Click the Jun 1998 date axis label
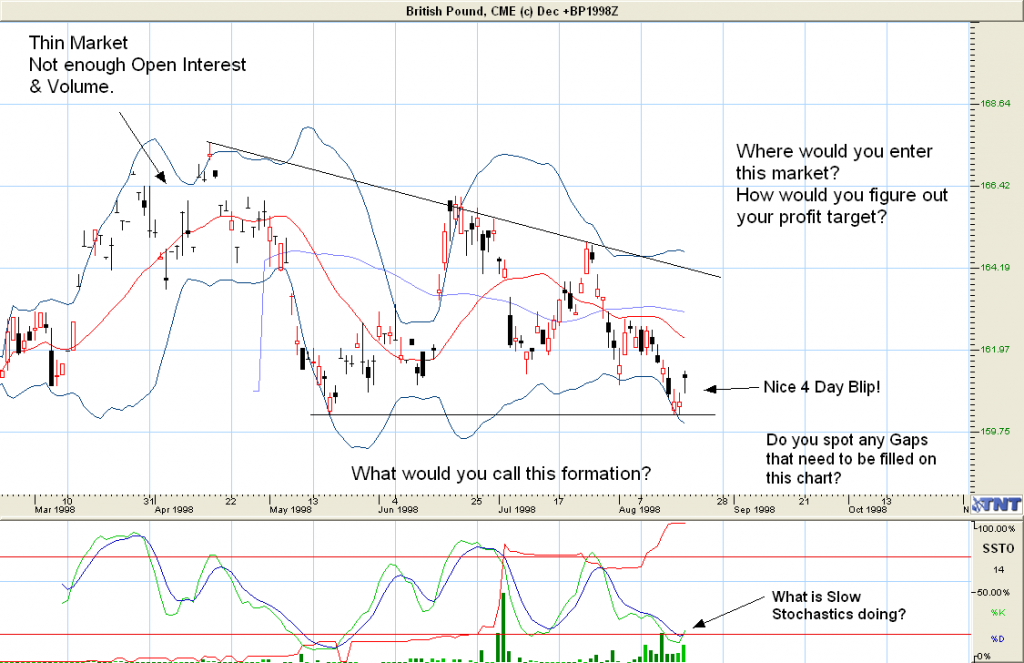Viewport: 1024px width, 663px height. pyautogui.click(x=398, y=509)
